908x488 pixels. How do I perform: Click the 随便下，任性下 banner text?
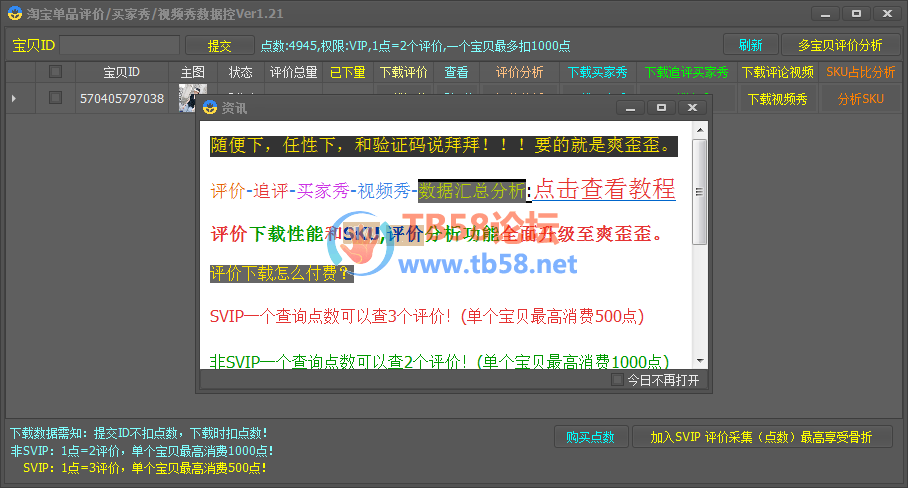point(444,145)
